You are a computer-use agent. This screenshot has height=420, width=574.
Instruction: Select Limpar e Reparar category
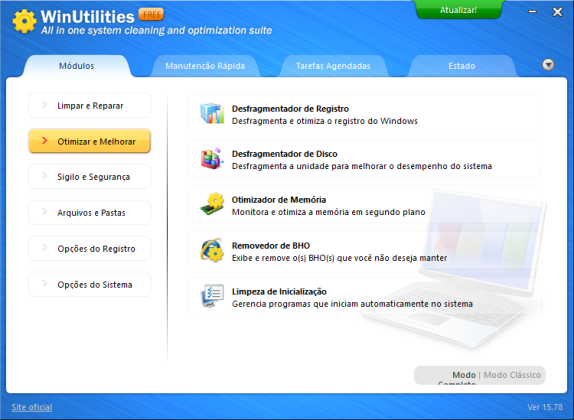coord(90,105)
